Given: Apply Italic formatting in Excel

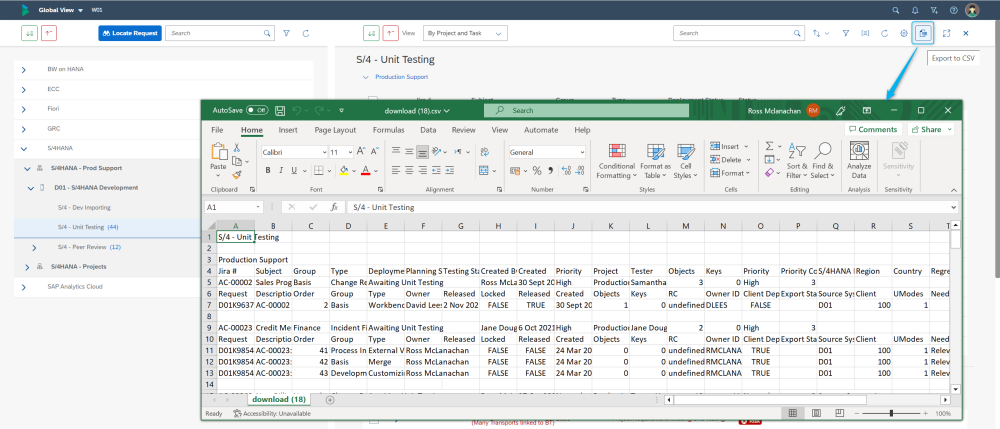Looking at the screenshot, I should [x=281, y=170].
